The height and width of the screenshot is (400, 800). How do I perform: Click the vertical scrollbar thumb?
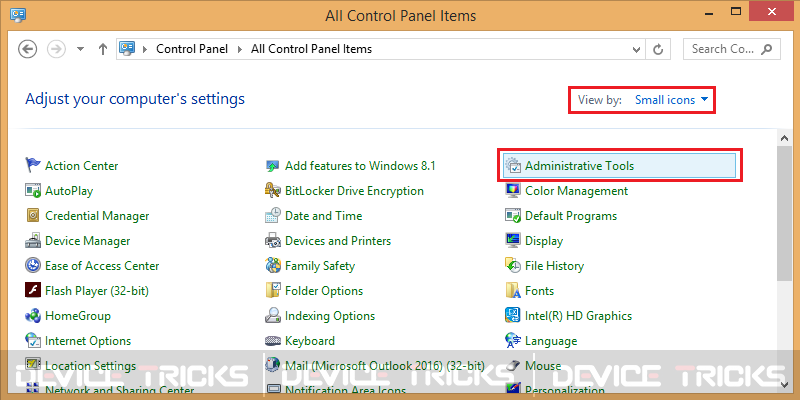[x=784, y=213]
